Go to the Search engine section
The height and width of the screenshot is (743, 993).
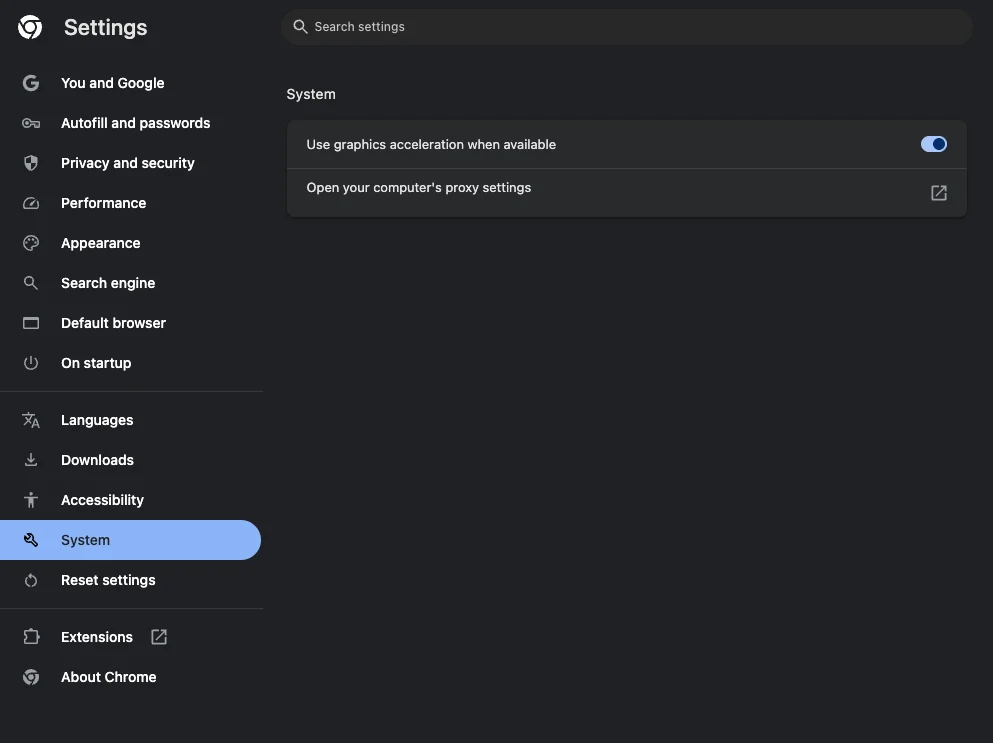(x=108, y=283)
